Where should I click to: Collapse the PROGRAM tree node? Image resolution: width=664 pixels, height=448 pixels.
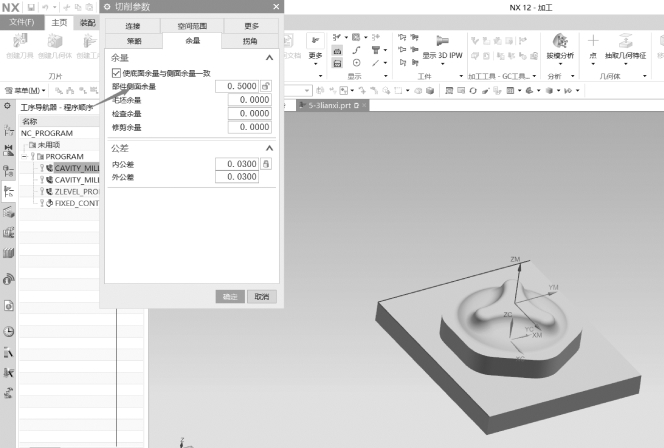pos(25,156)
